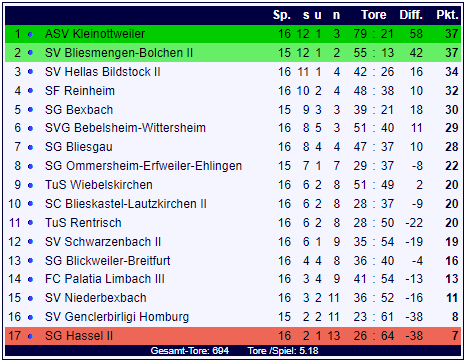This screenshot has height=362, width=468.
Task: Click the blue dot beside ASV Kleinottweiler
Action: [30, 34]
